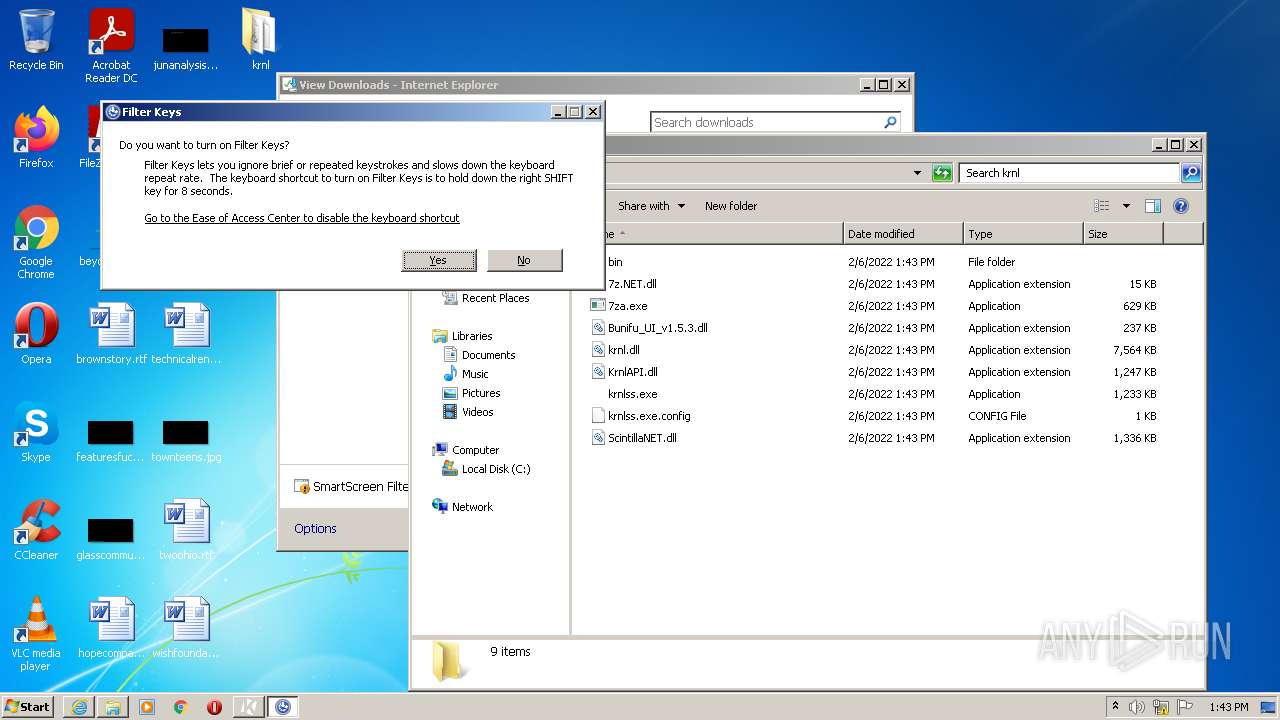Screen dimensions: 1280x720
Task: Sort by Type column header
Action: [1023, 234]
